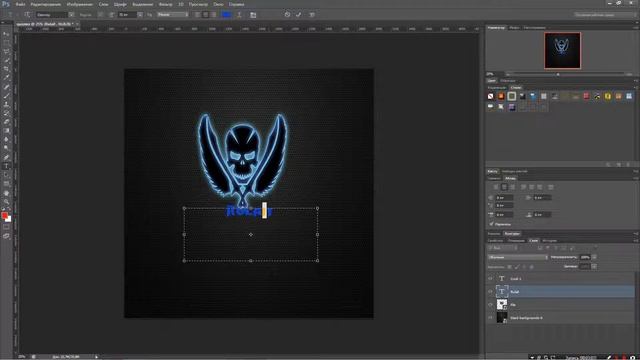Toggle text orientation in options bar
The height and width of the screenshot is (360, 640).
(27, 15)
